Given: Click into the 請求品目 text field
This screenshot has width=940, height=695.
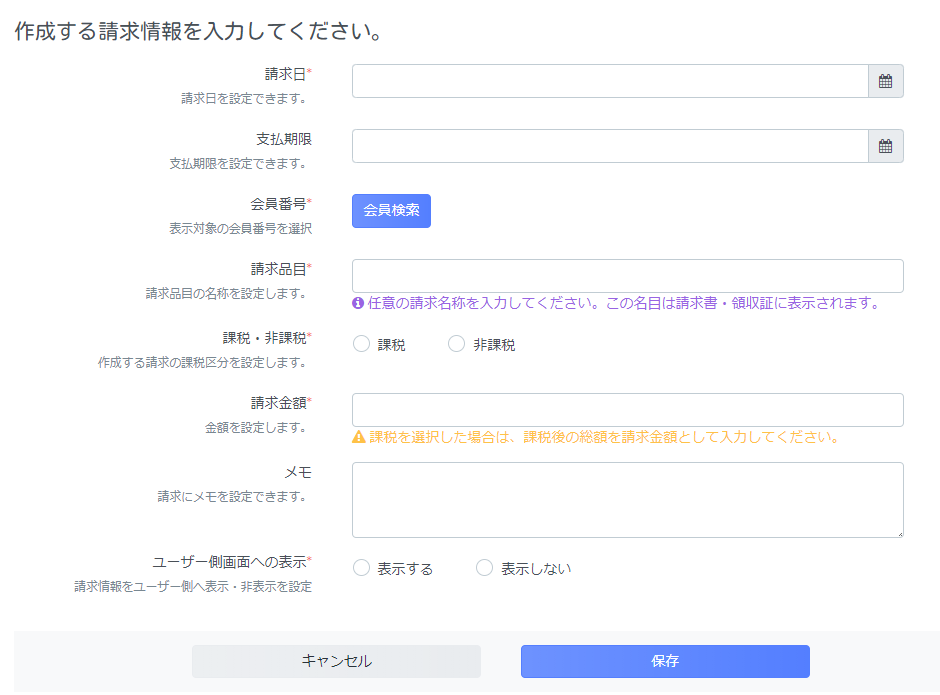Looking at the screenshot, I should tap(628, 276).
